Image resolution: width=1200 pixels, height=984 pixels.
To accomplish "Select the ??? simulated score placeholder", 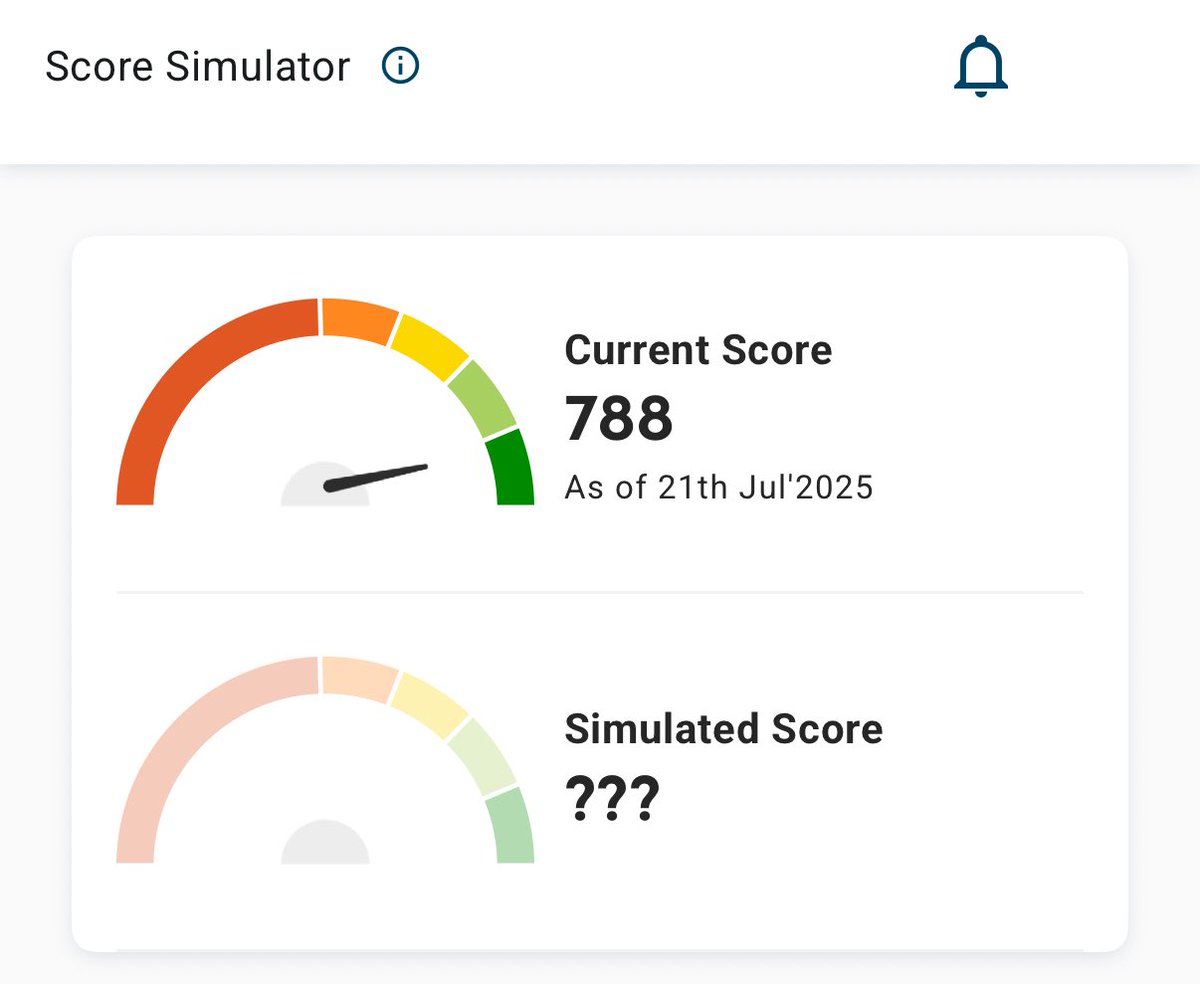I will (x=612, y=798).
